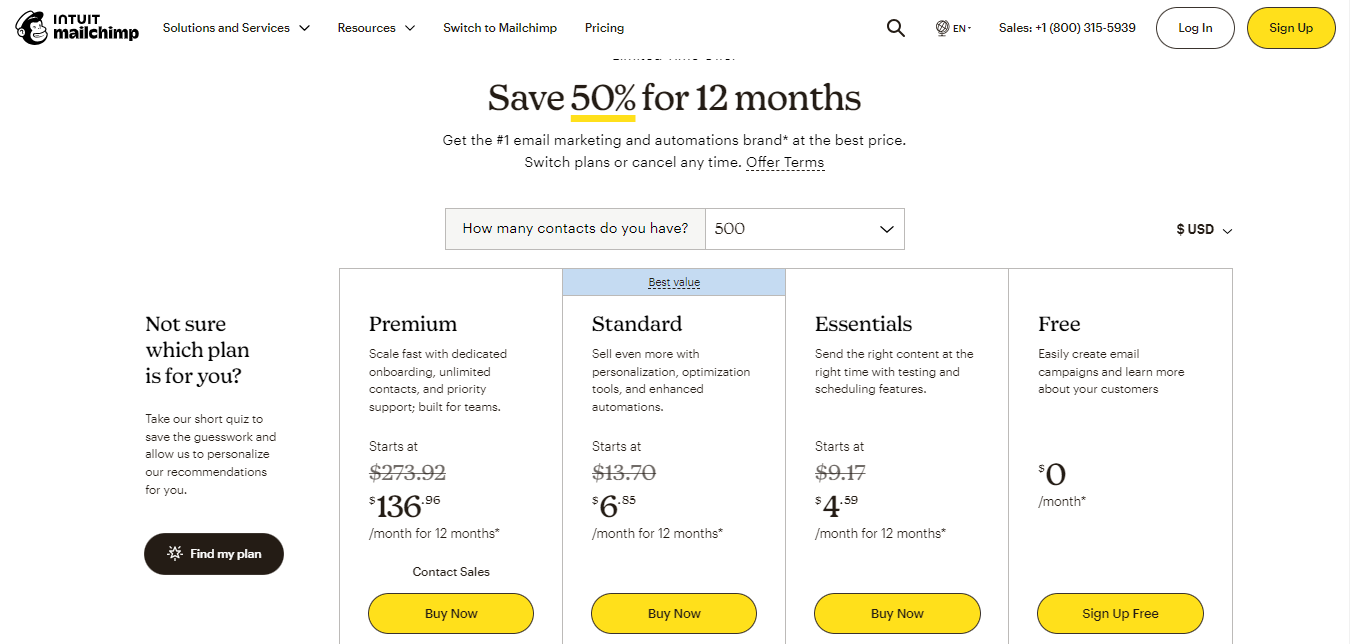Click the sun icon on Find my plan
Viewport: 1350px width, 644px height.
[x=175, y=554]
